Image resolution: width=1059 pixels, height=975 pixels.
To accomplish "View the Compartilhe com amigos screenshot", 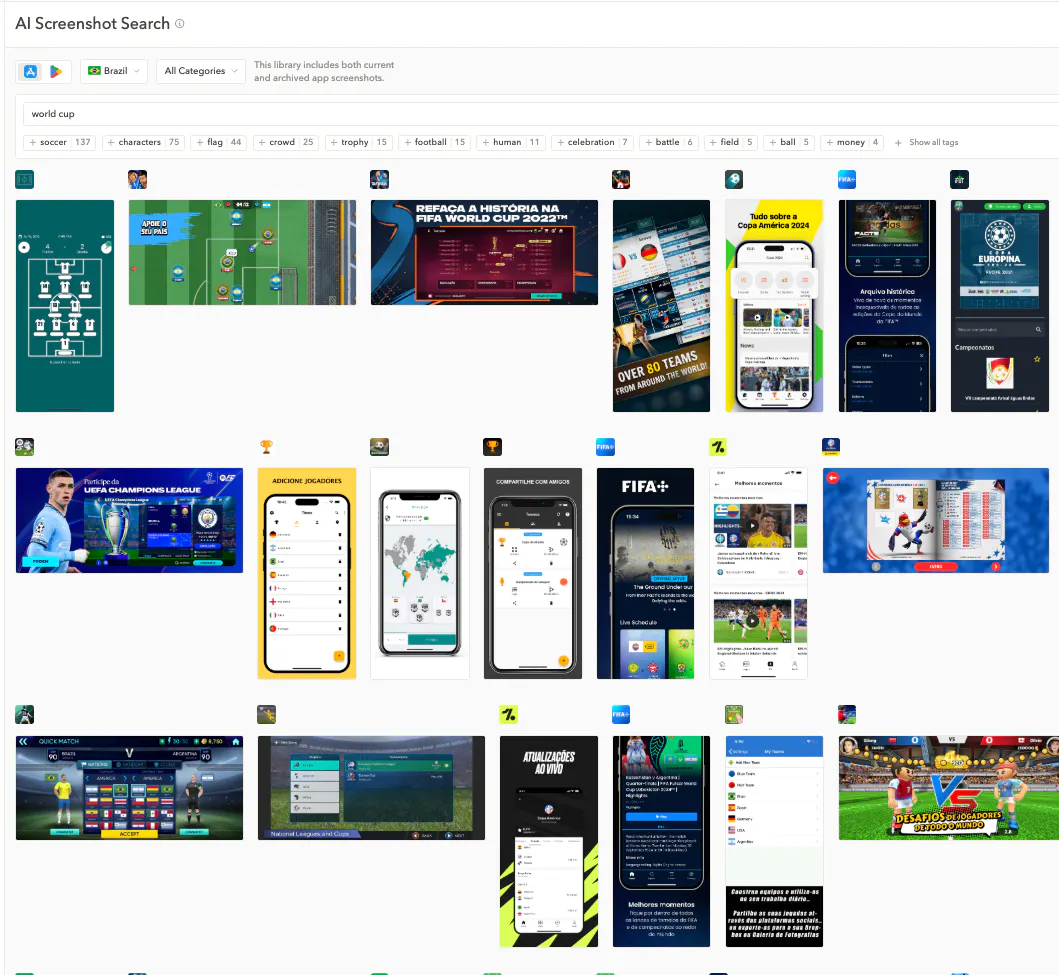I will [533, 573].
